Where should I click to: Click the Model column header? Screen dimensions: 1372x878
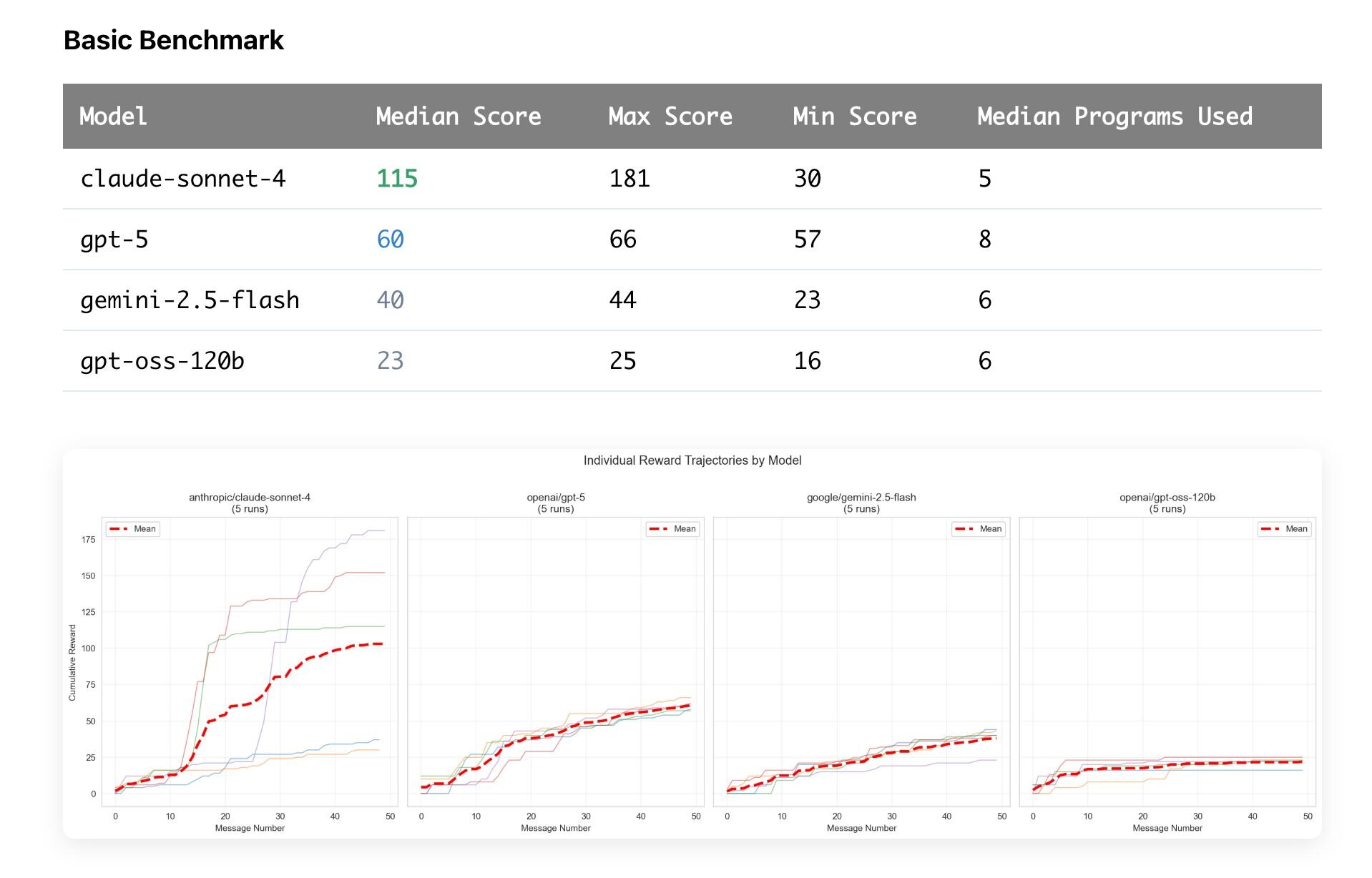click(x=113, y=117)
